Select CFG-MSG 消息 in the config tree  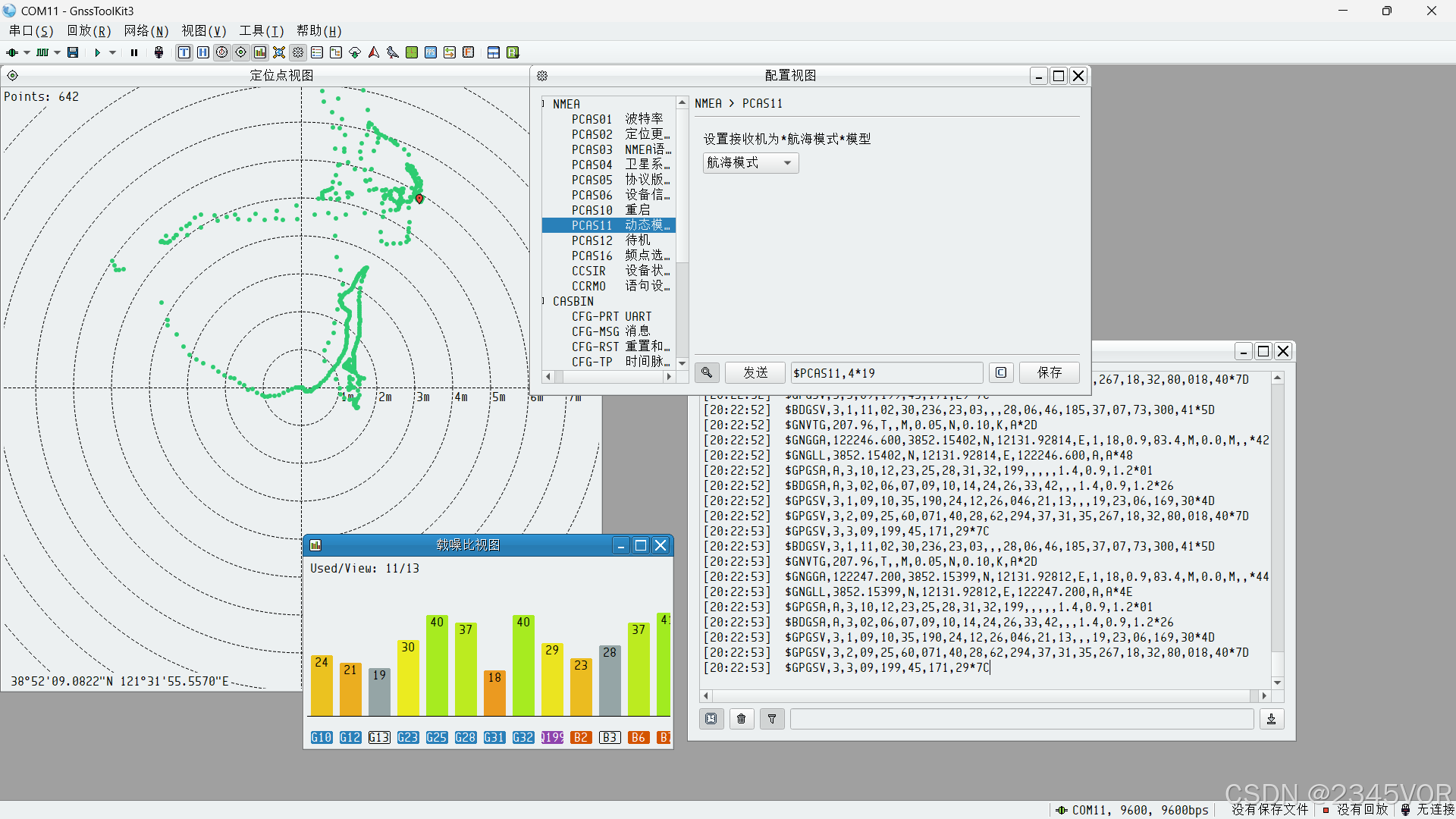610,331
